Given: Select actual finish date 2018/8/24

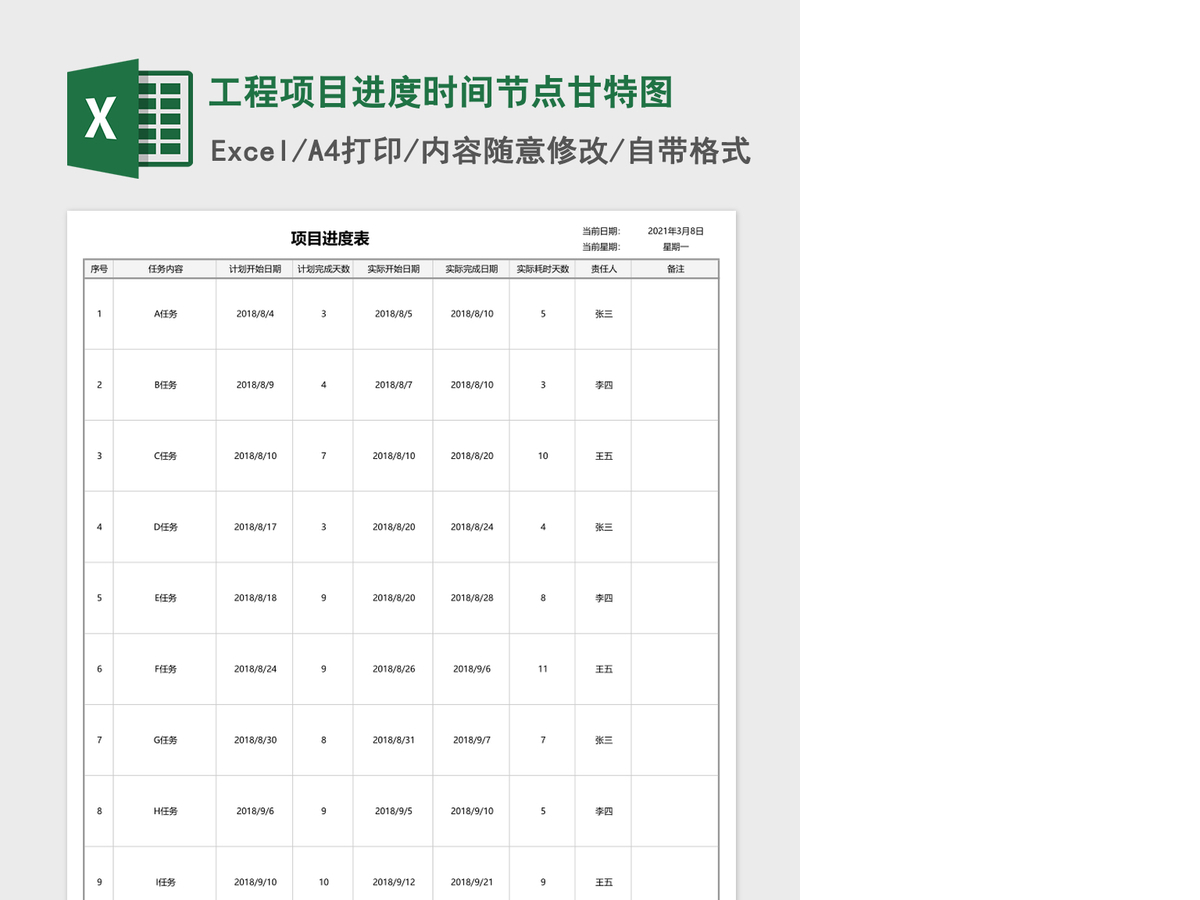Looking at the screenshot, I should click(472, 527).
